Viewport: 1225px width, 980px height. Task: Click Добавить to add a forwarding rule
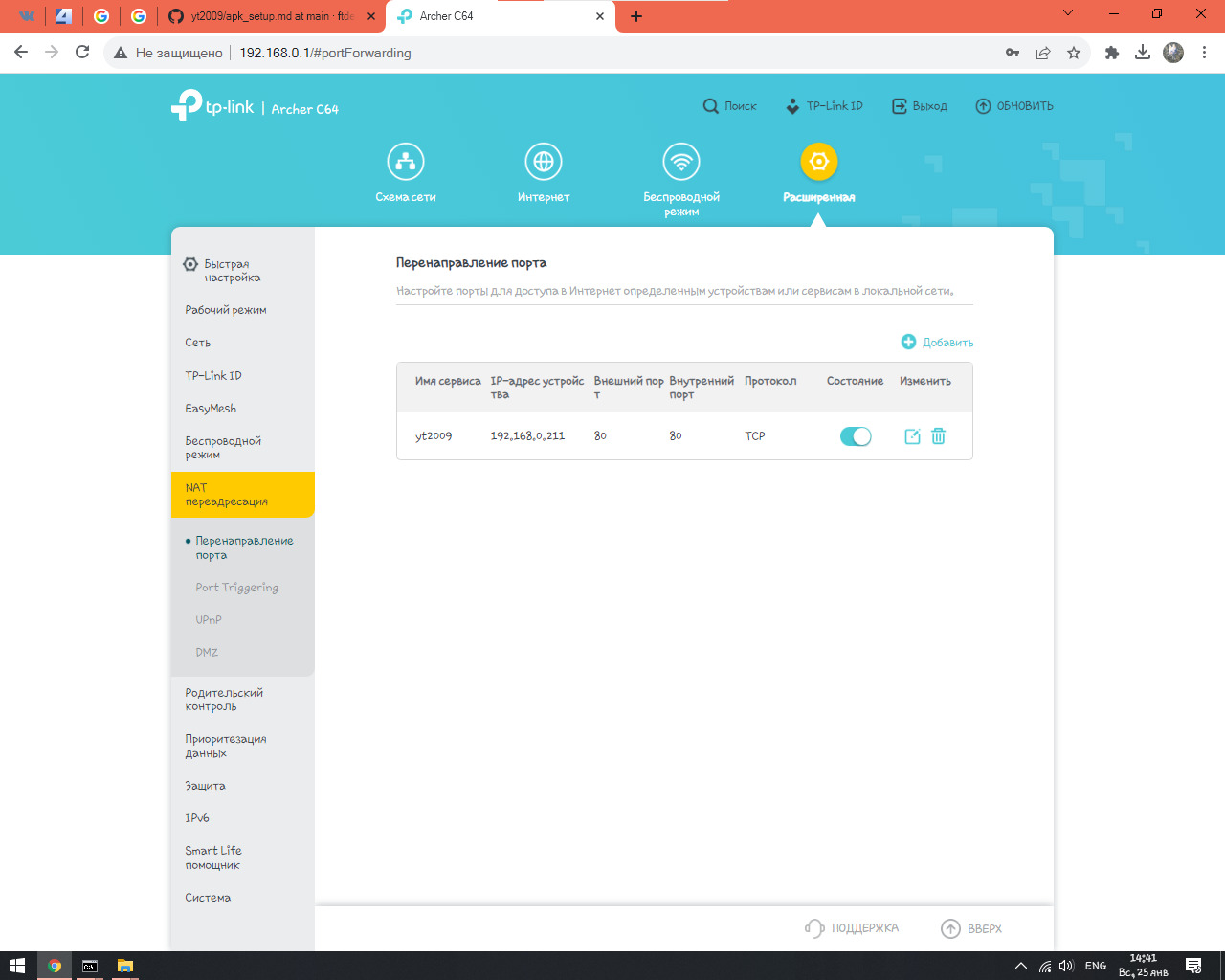(x=937, y=343)
